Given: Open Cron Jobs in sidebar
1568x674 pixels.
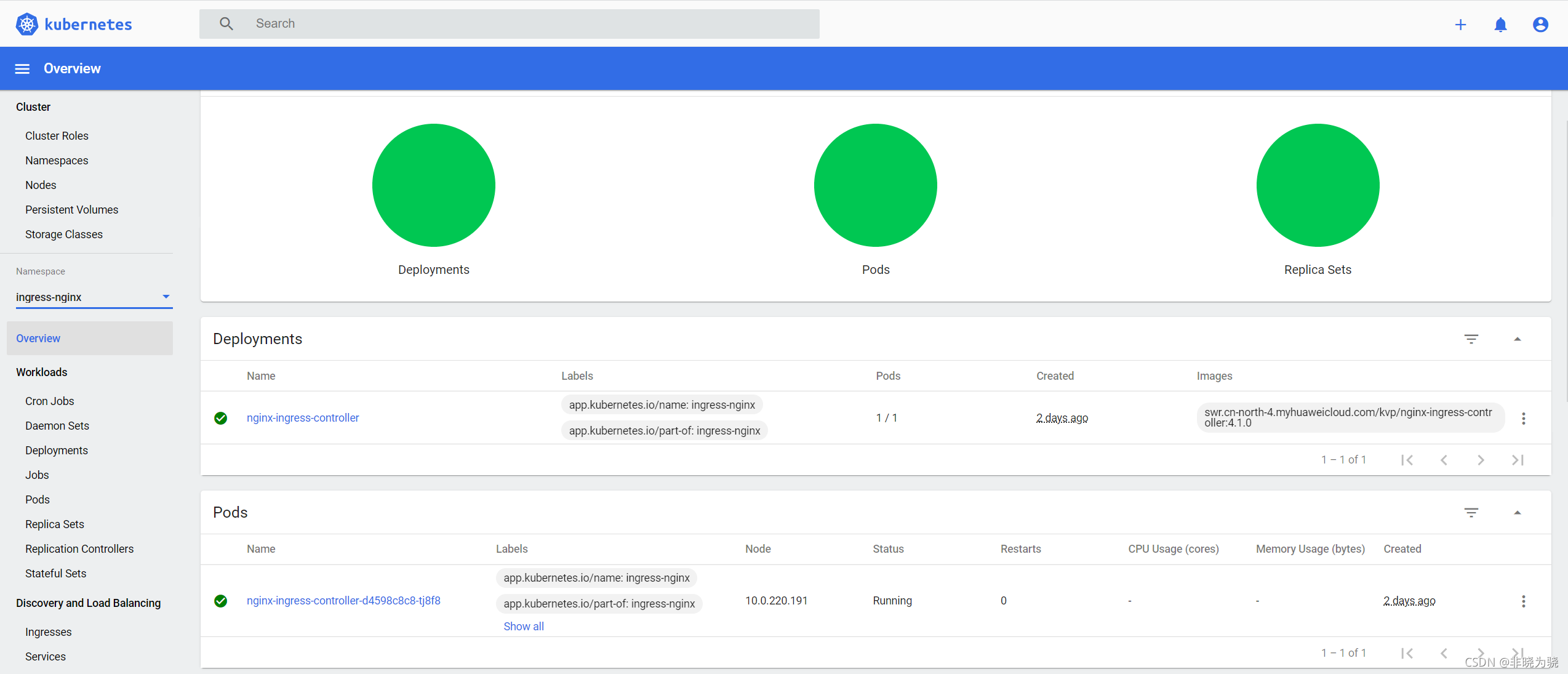Looking at the screenshot, I should click(49, 401).
